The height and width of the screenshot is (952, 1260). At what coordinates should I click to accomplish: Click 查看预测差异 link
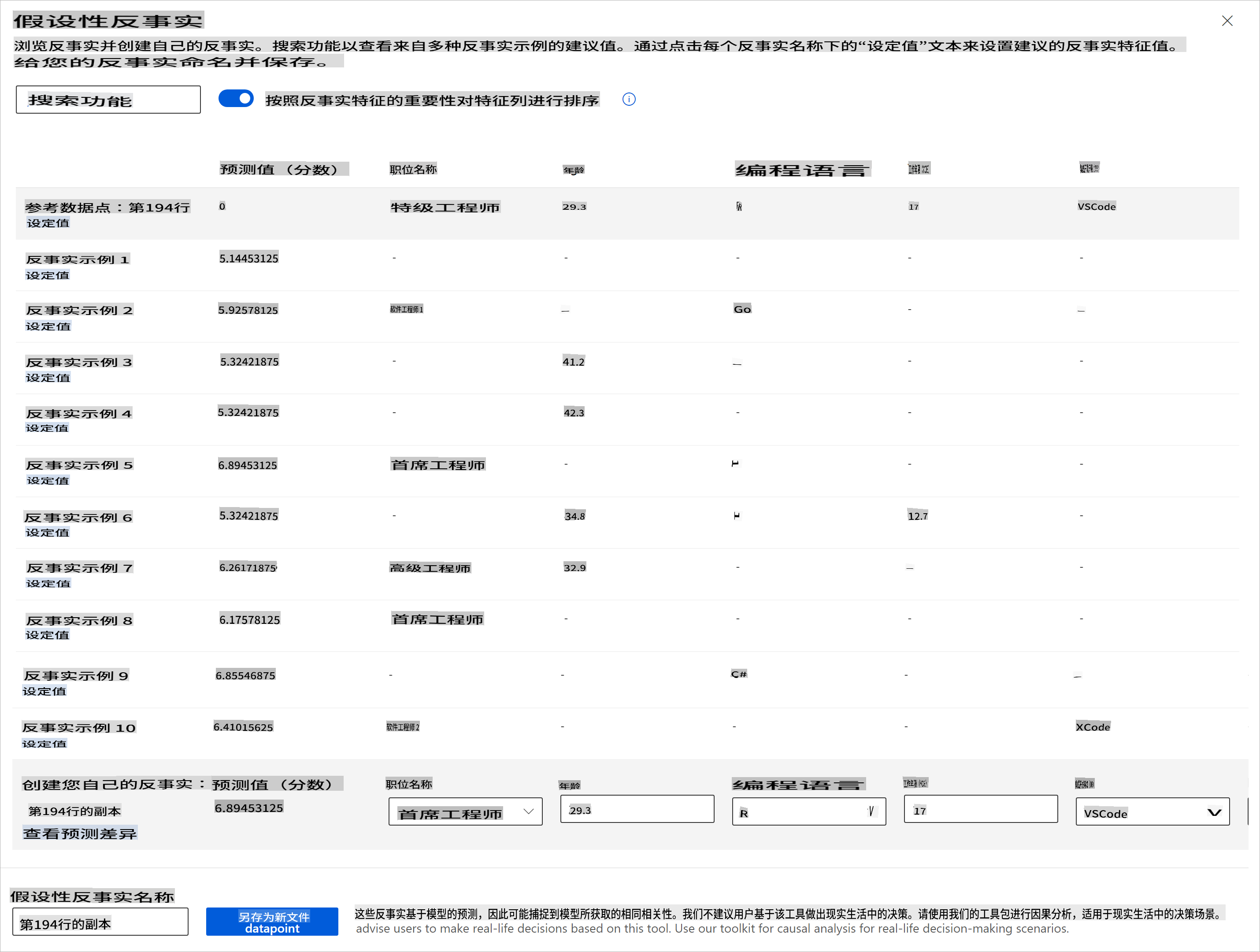pos(80,833)
